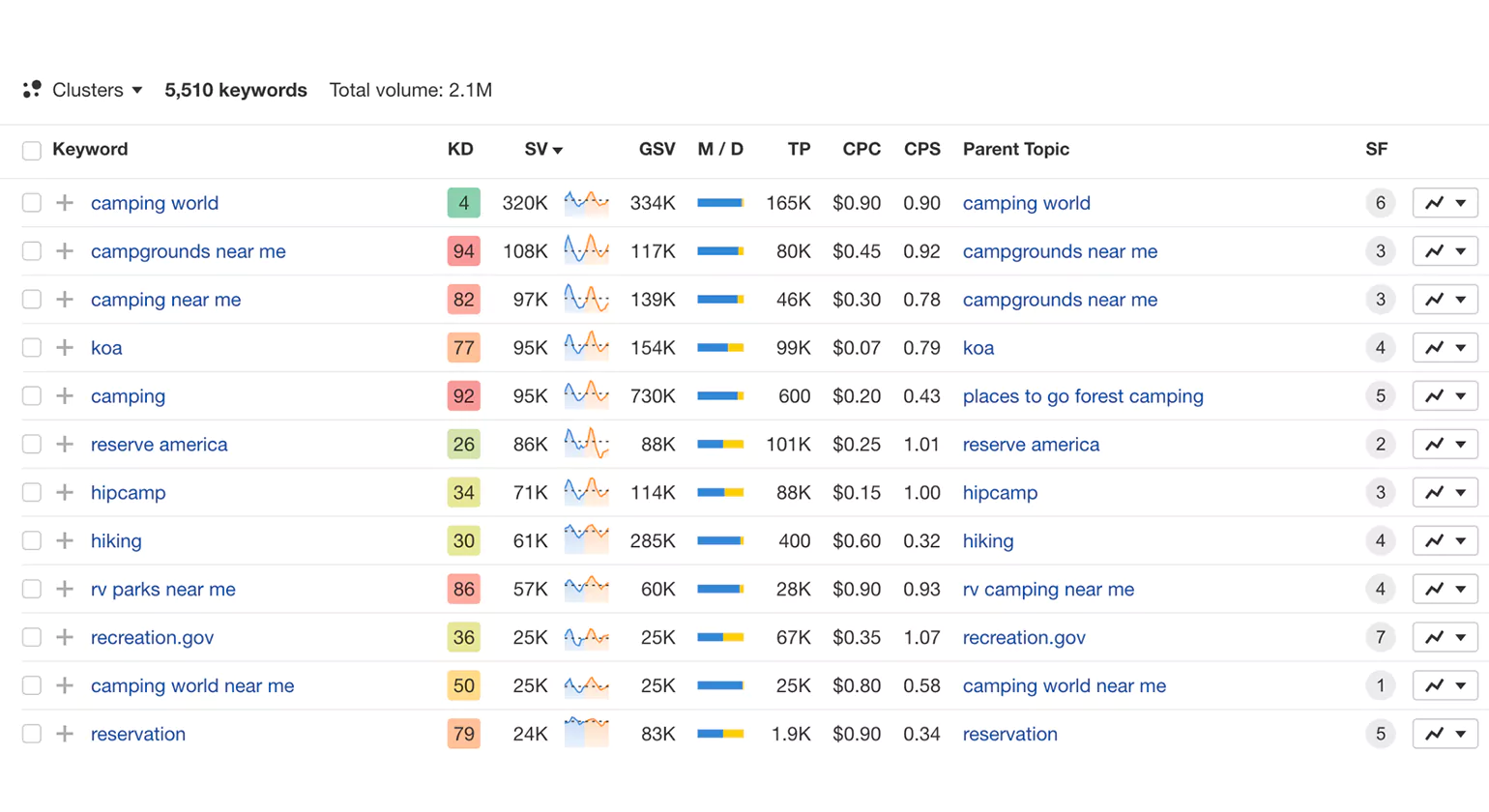Image resolution: width=1489 pixels, height=812 pixels.
Task: Click the green KD 4 badge
Action: click(x=464, y=203)
